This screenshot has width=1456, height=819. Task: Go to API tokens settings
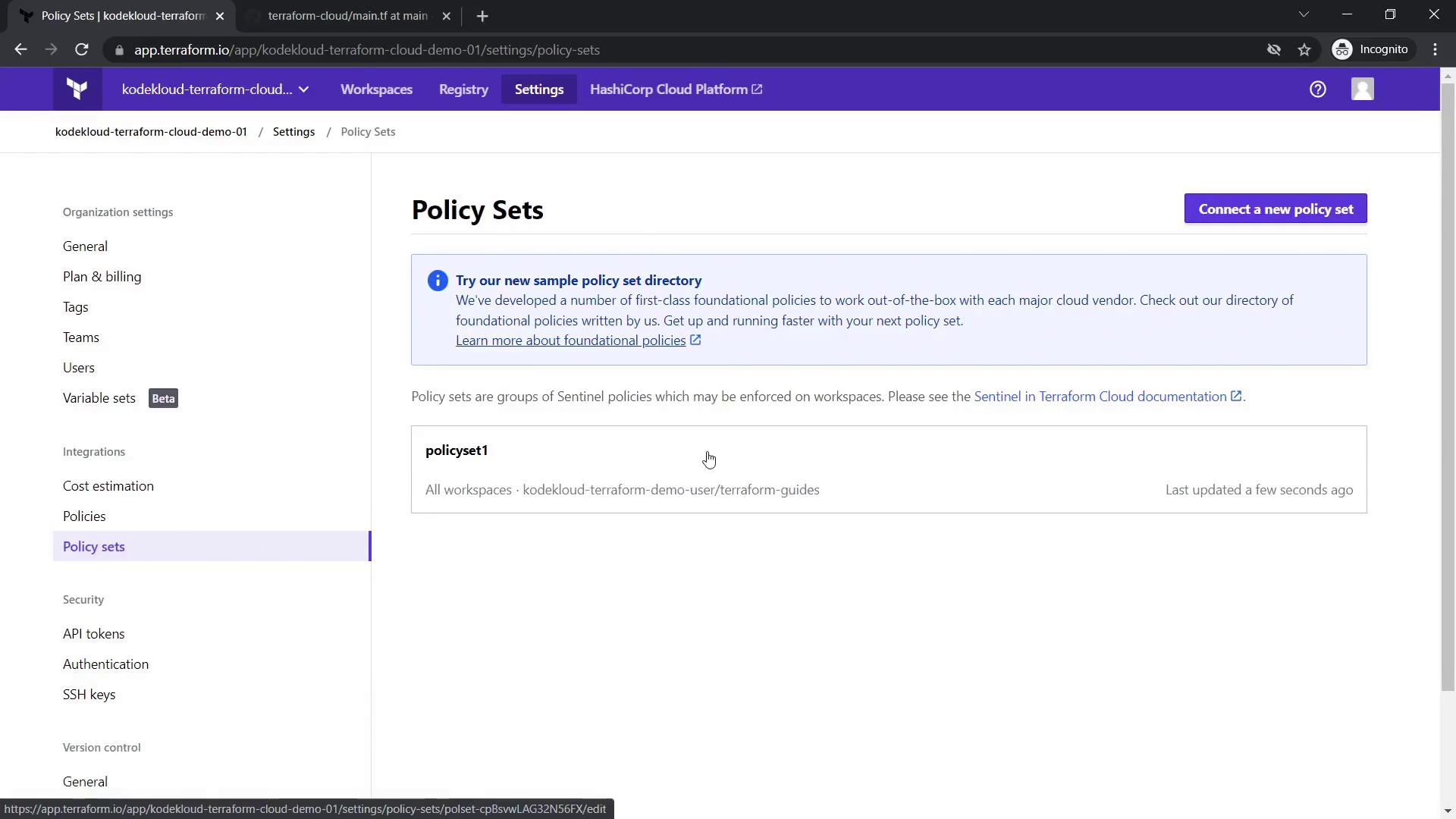click(94, 634)
